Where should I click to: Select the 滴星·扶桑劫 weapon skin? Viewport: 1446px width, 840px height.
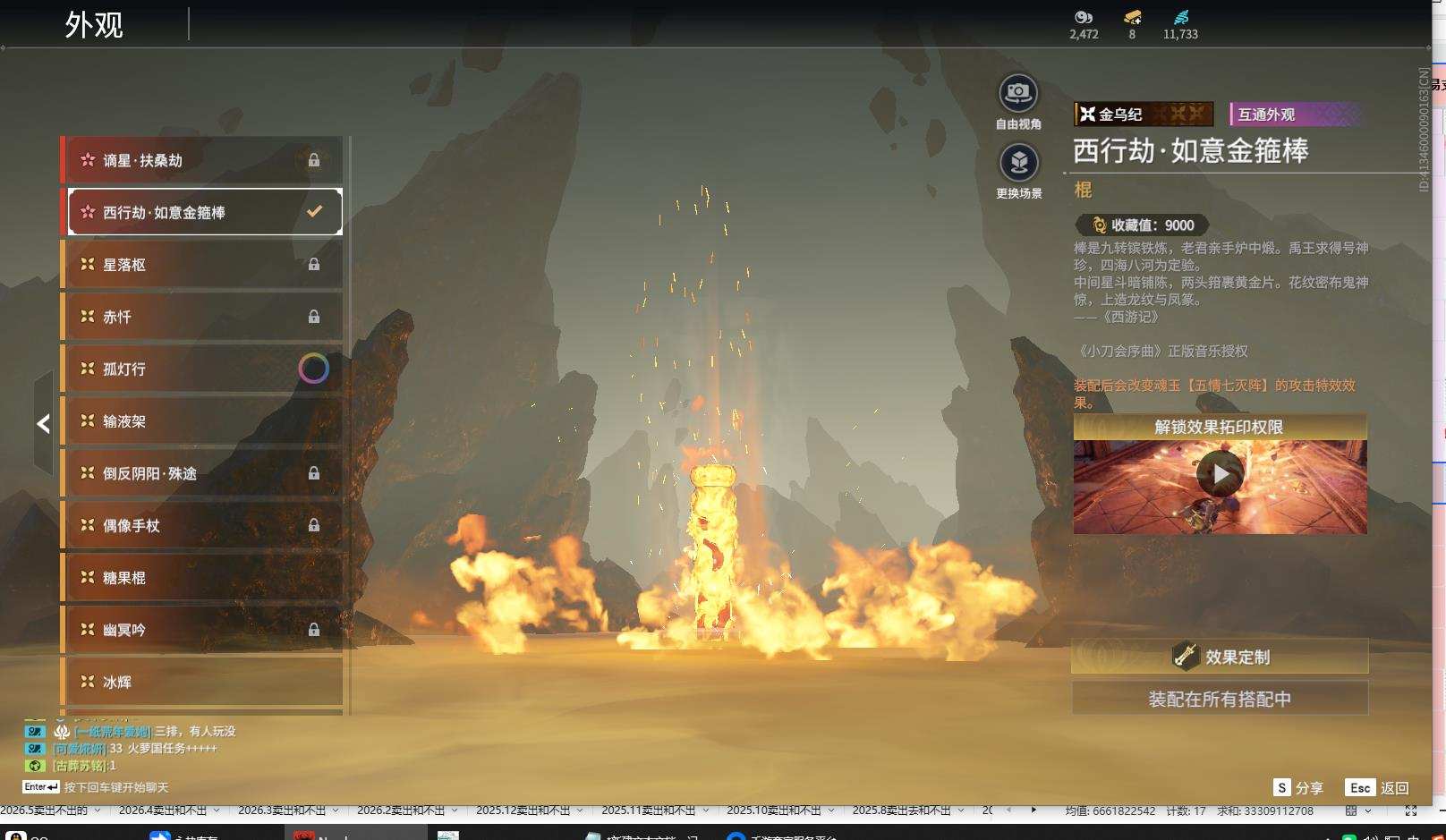(202, 160)
